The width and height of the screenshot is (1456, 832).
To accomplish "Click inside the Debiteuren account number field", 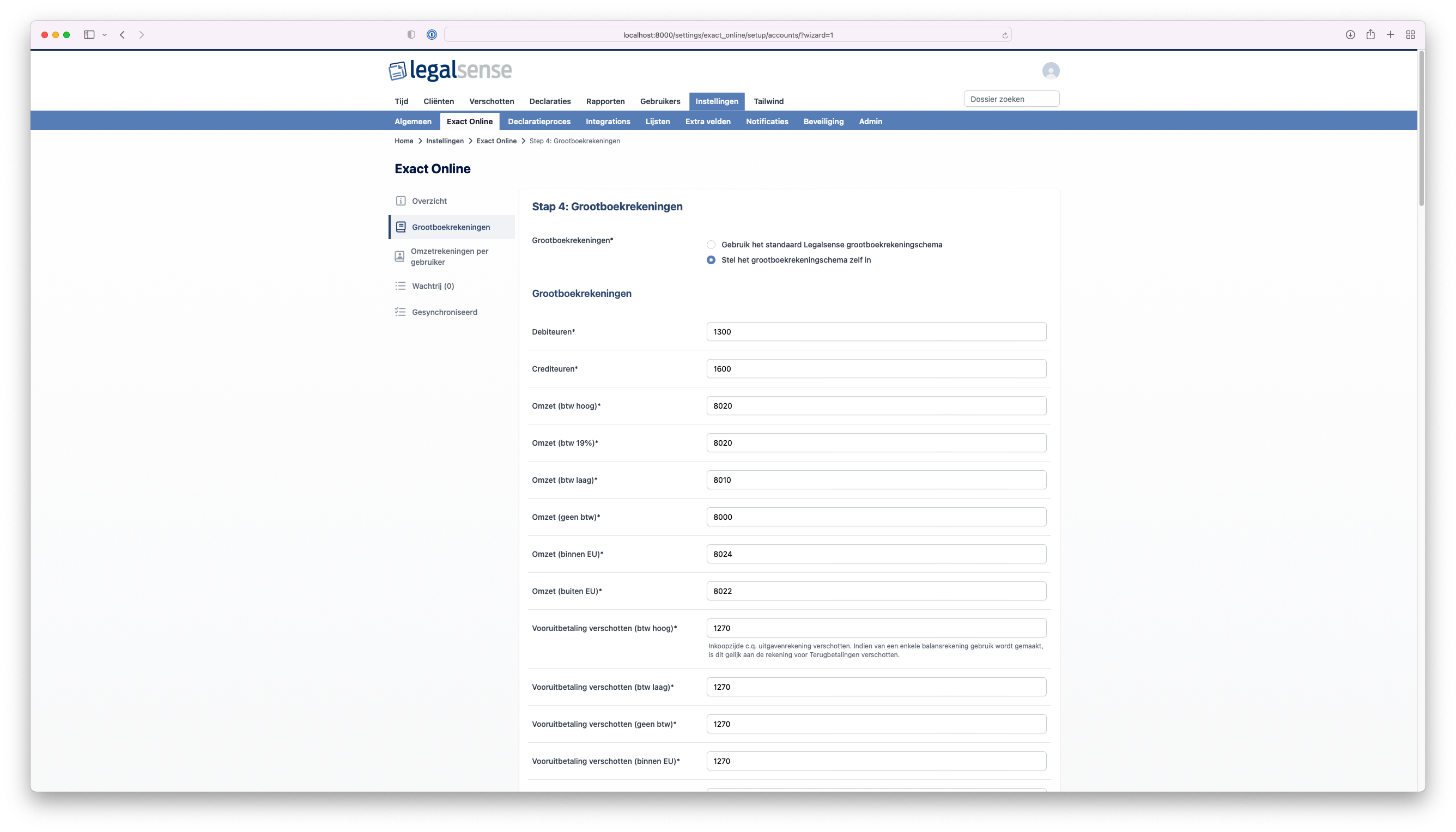I will click(876, 331).
